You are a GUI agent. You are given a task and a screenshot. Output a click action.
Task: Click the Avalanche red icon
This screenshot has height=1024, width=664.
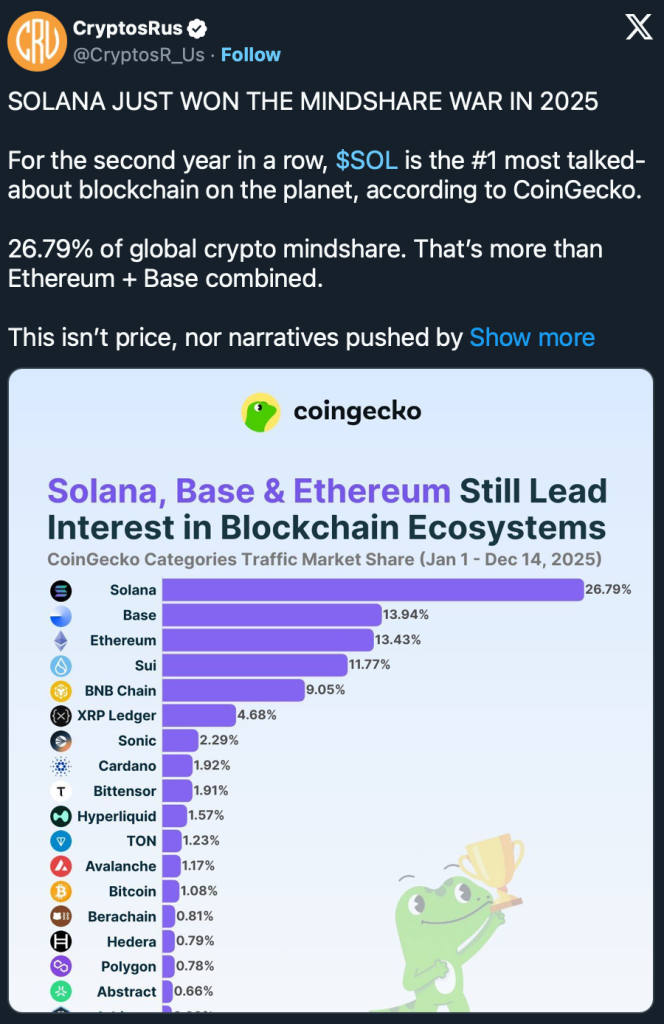point(61,866)
